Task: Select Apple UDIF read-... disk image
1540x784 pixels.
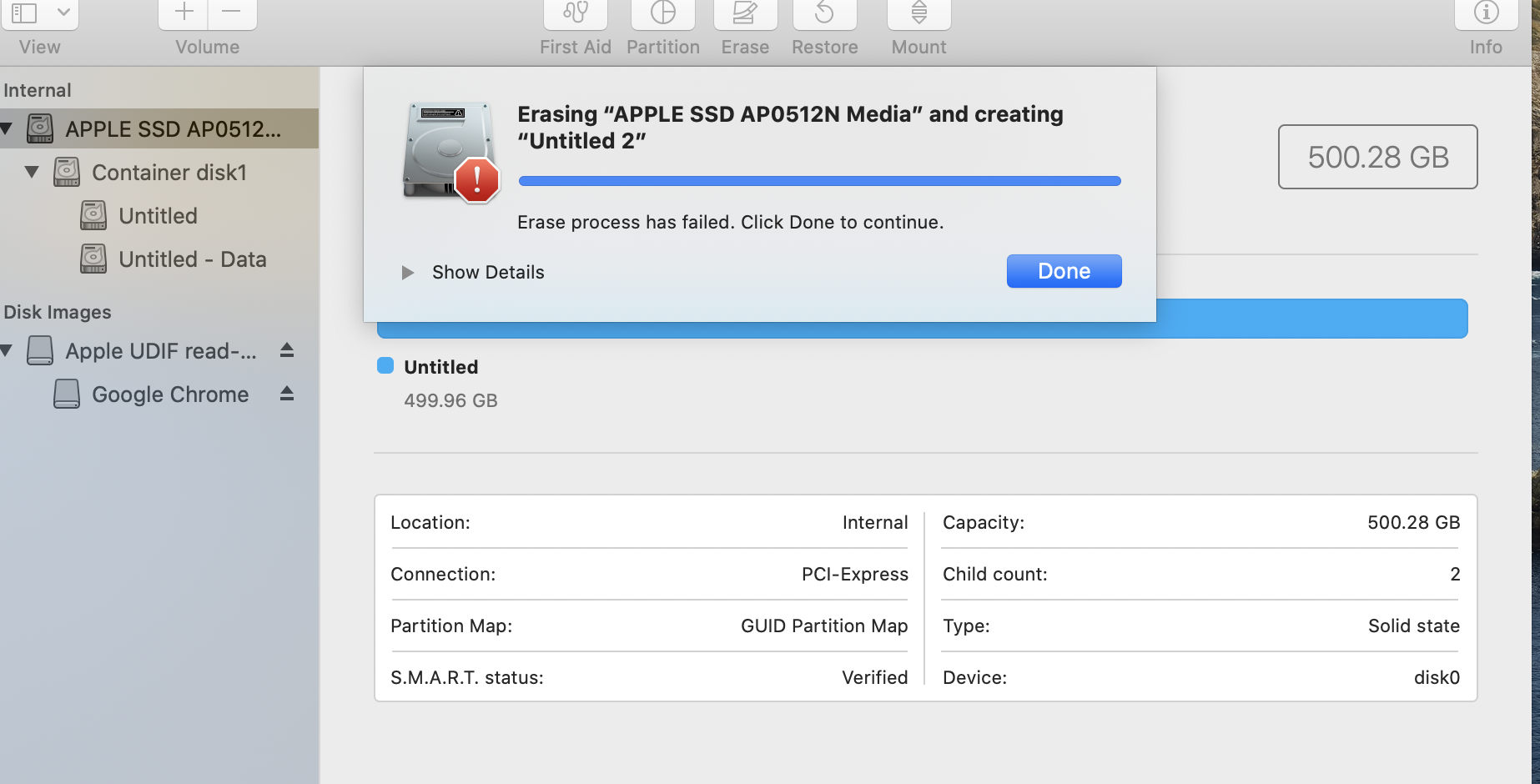Action: (x=159, y=350)
